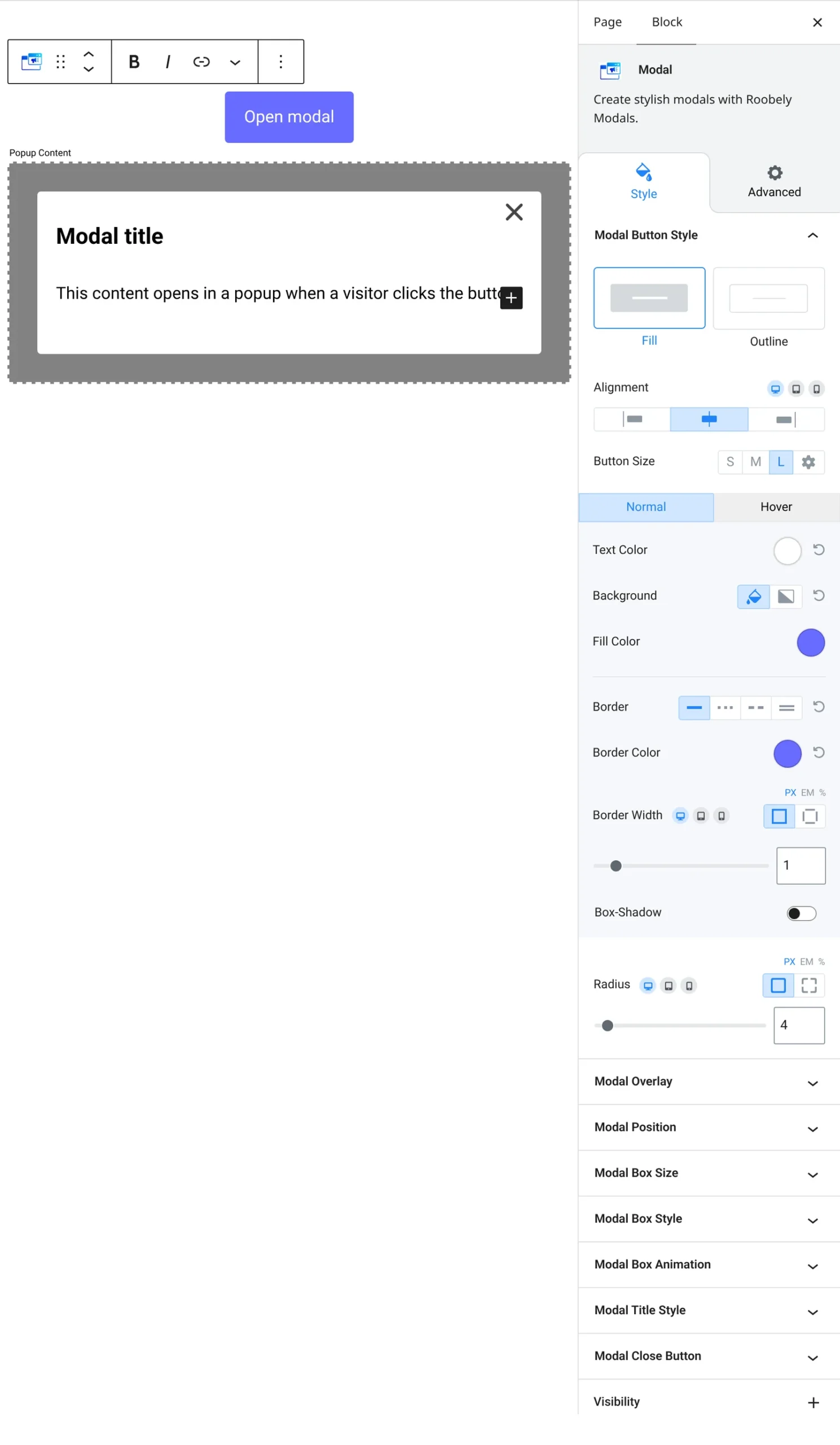The height and width of the screenshot is (1445, 840).
Task: Click the Open modal button
Action: (x=289, y=117)
